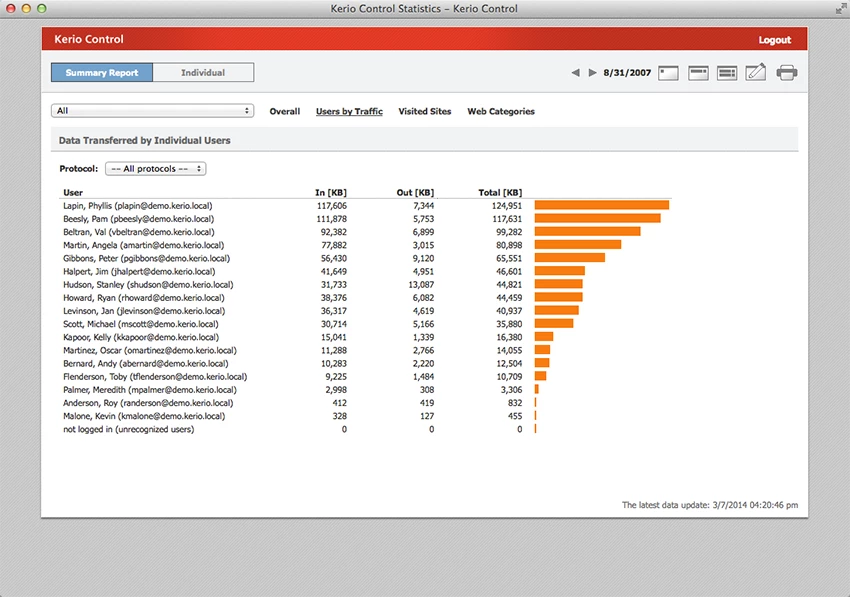Select the weekly period view icon

tap(698, 73)
